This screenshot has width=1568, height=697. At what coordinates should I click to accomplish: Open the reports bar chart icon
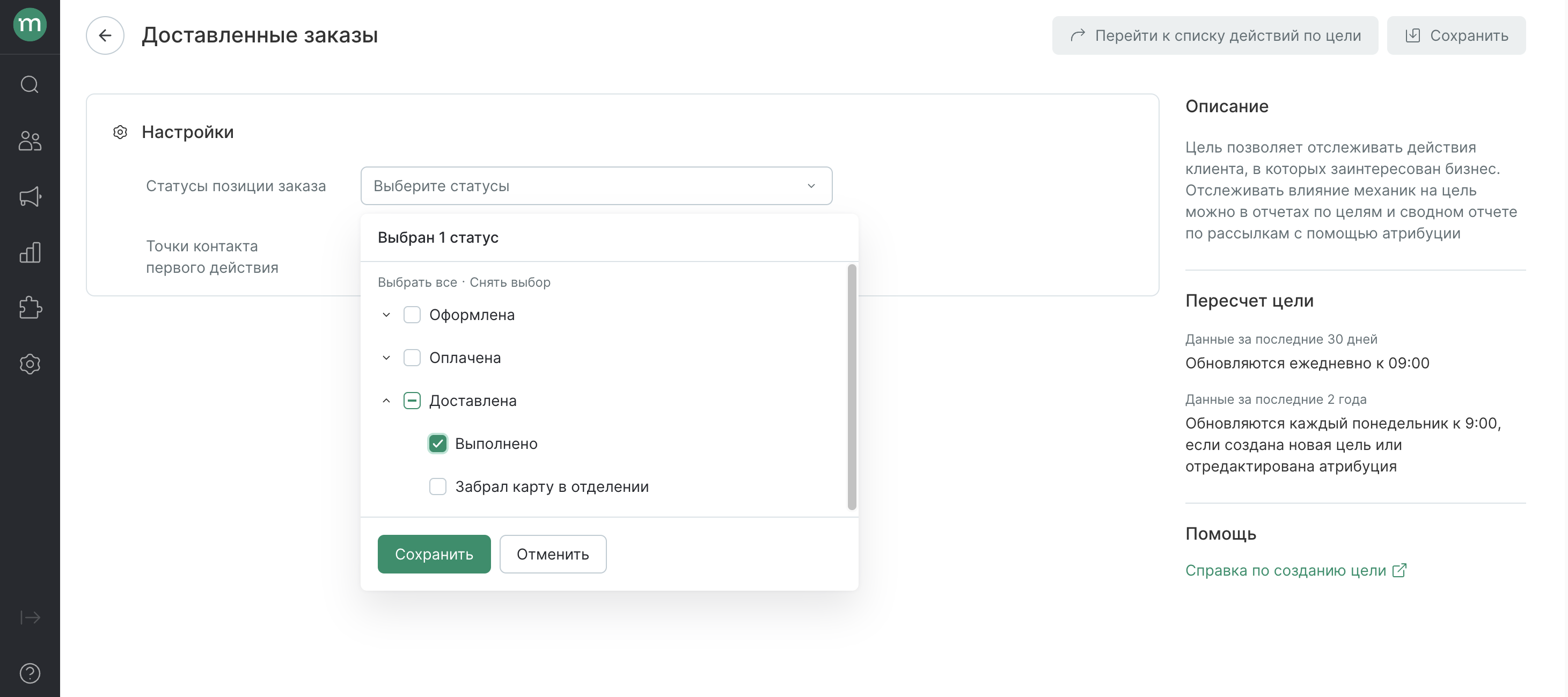(x=30, y=252)
